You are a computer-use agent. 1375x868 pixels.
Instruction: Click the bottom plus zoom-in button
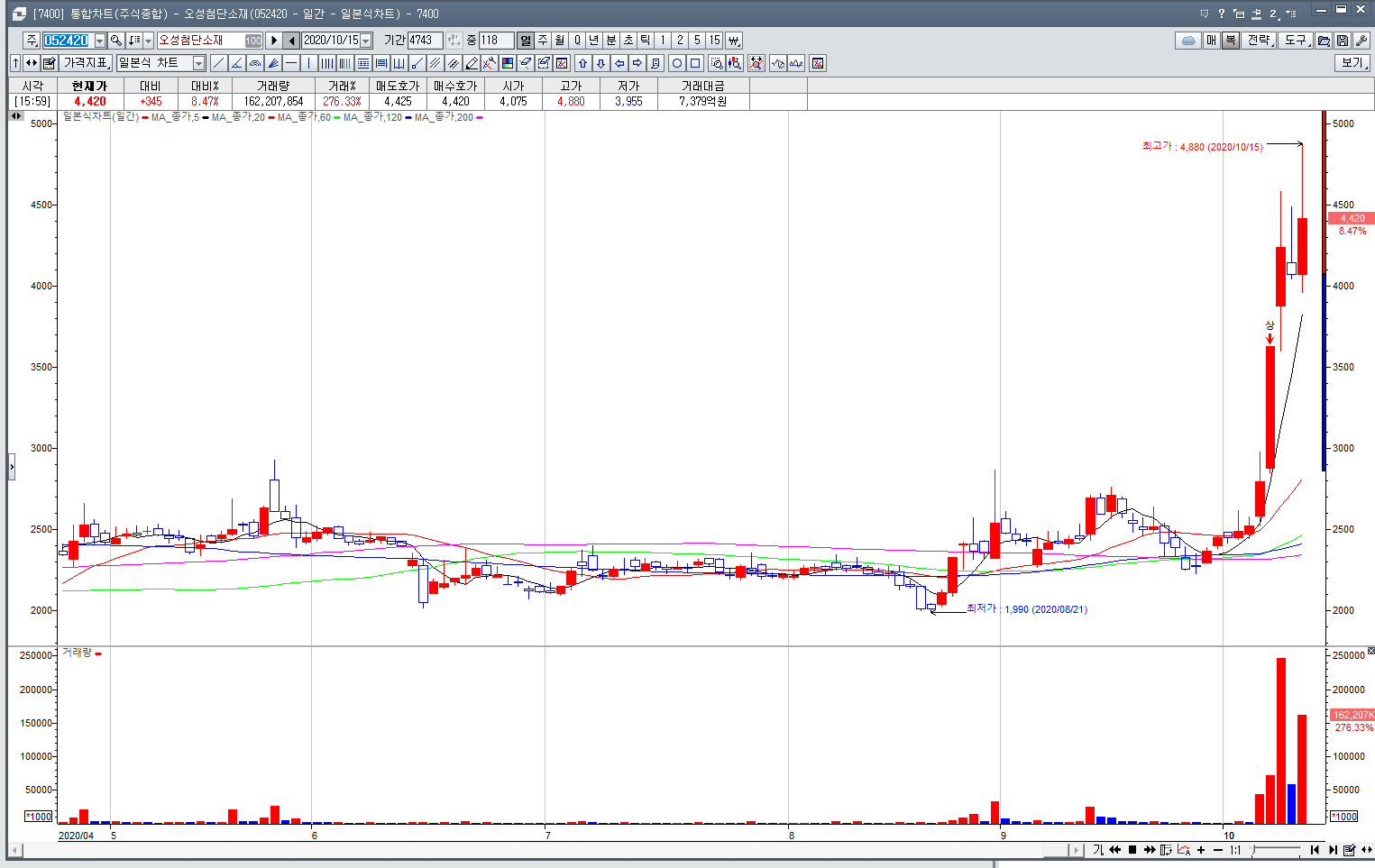tap(1201, 850)
